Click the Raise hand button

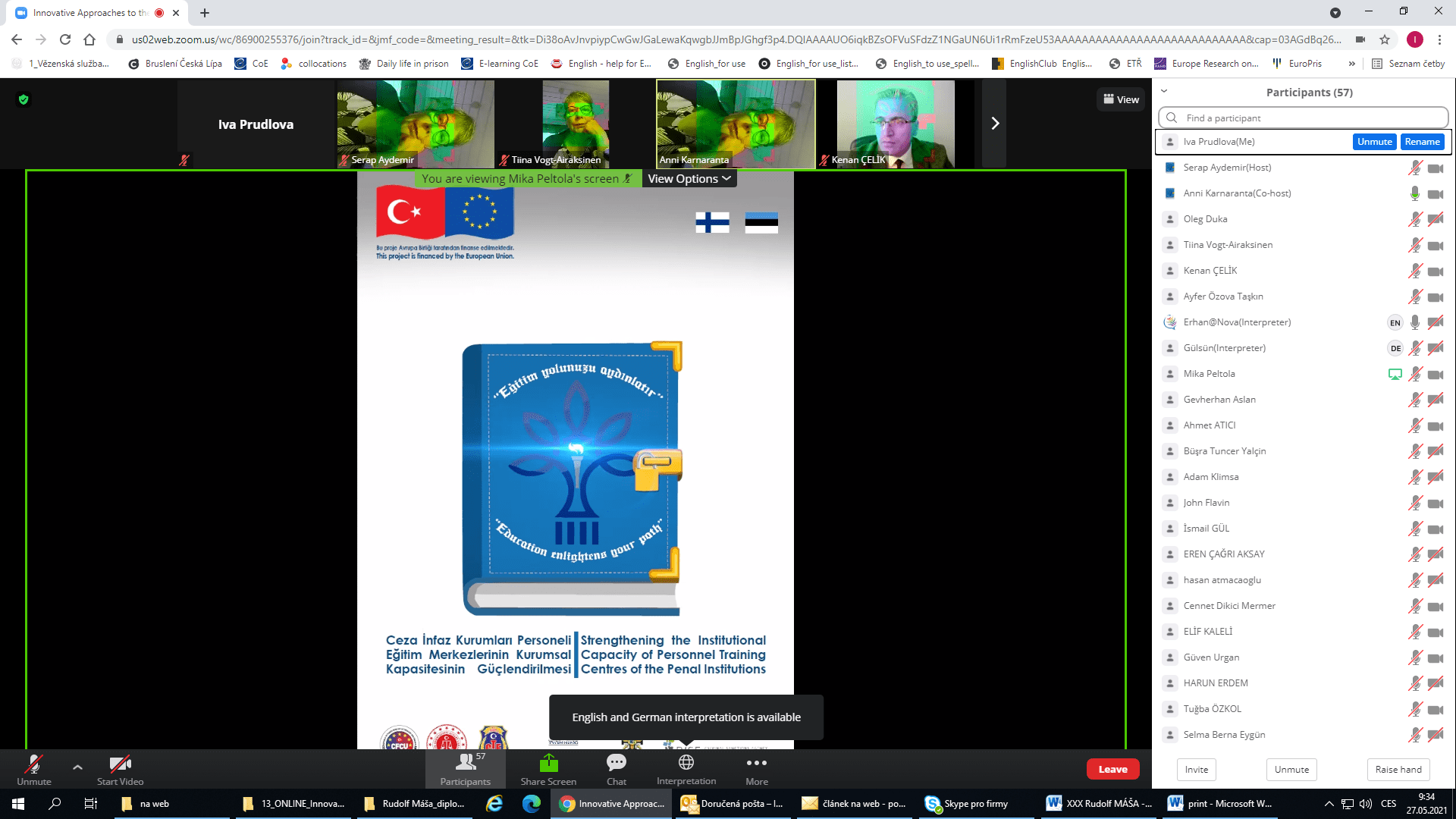tap(1398, 769)
